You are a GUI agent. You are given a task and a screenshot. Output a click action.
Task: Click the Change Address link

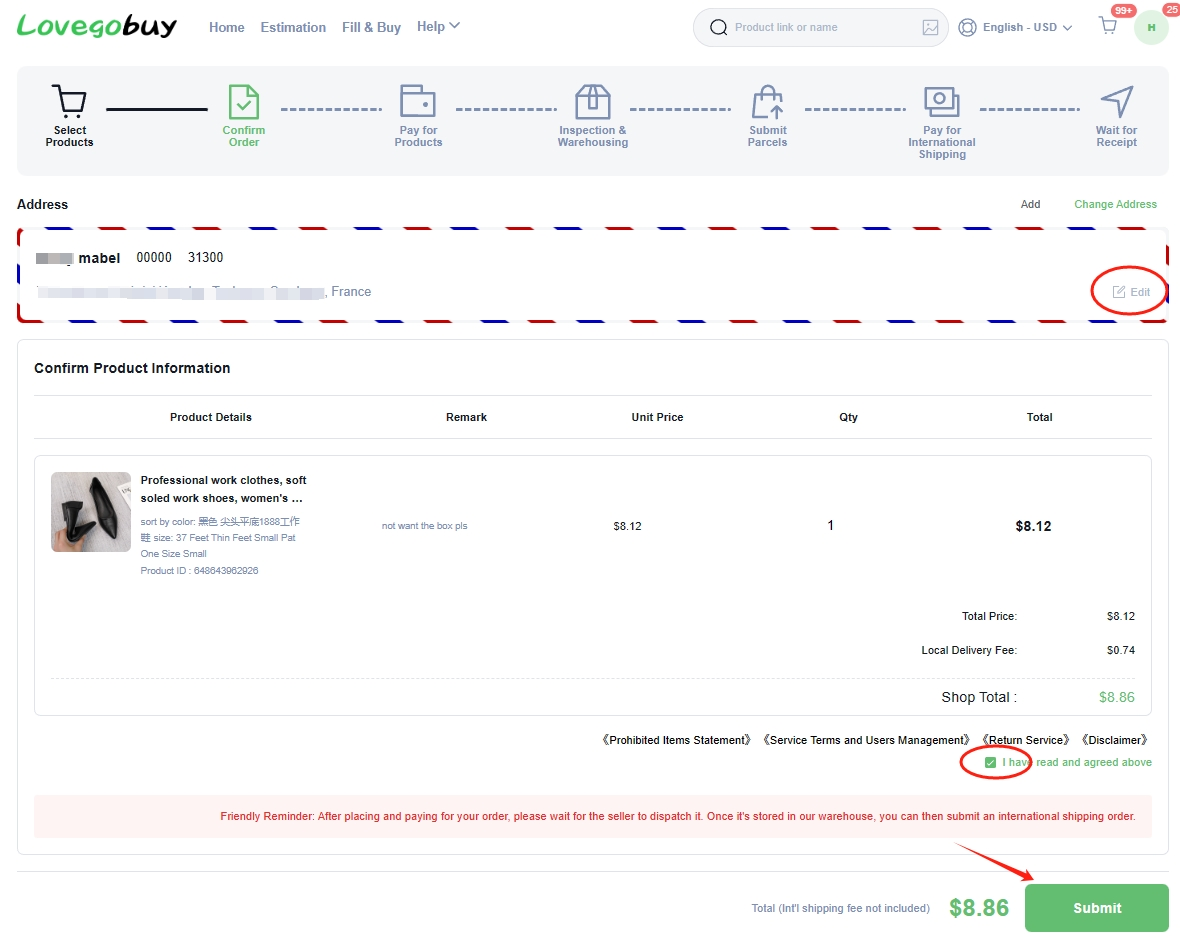(x=1115, y=204)
